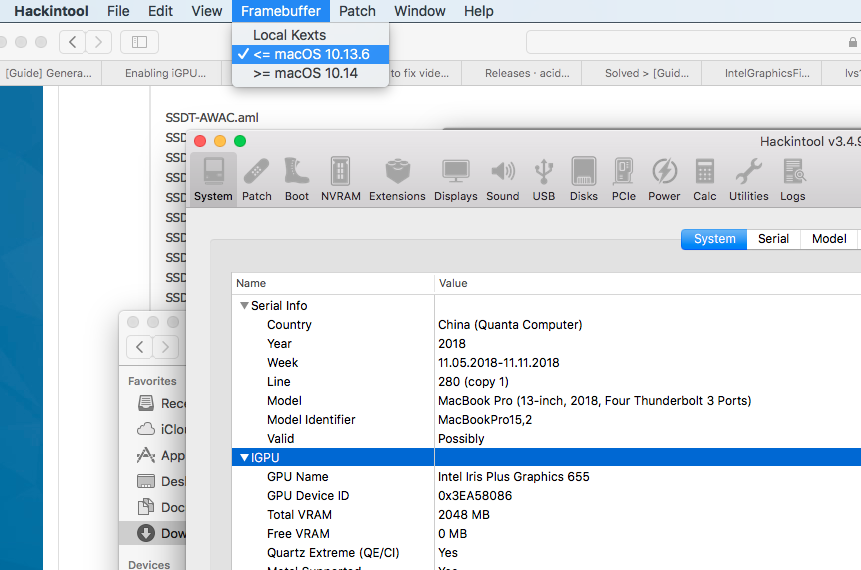Image resolution: width=861 pixels, height=570 pixels.
Task: Click the browser address bar
Action: pyautogui.click(x=693, y=42)
